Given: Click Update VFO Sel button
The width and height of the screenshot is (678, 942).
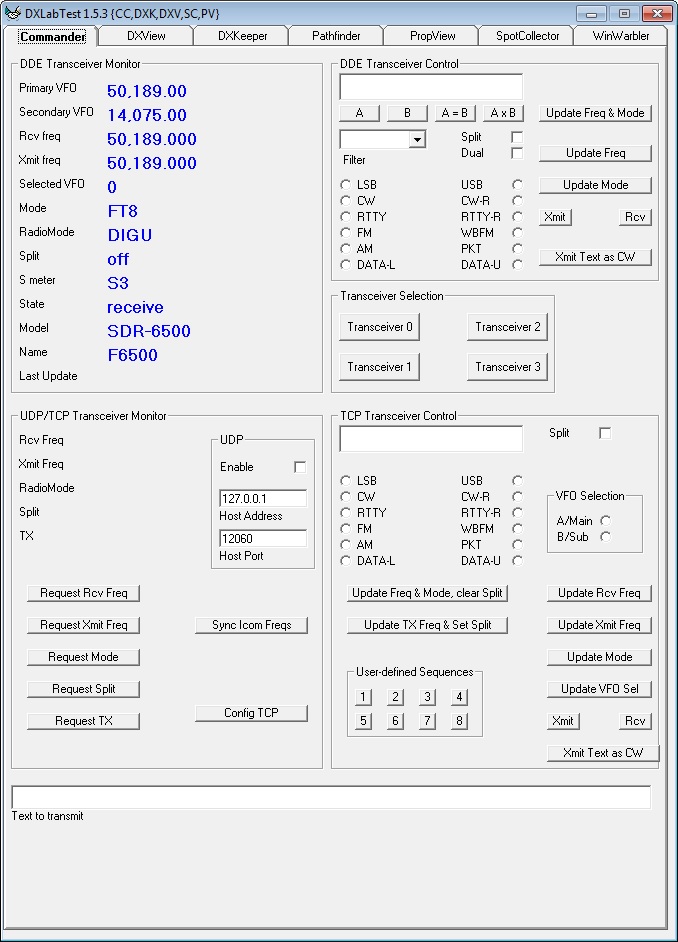Looking at the screenshot, I should point(599,689).
